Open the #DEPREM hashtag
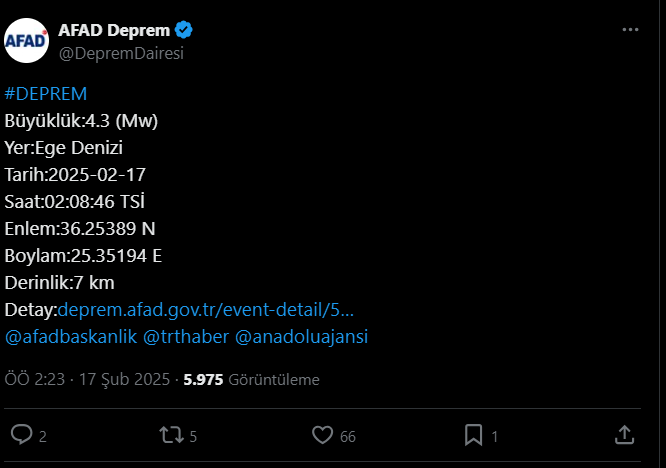Screen dimensions: 666x468 pos(46,94)
